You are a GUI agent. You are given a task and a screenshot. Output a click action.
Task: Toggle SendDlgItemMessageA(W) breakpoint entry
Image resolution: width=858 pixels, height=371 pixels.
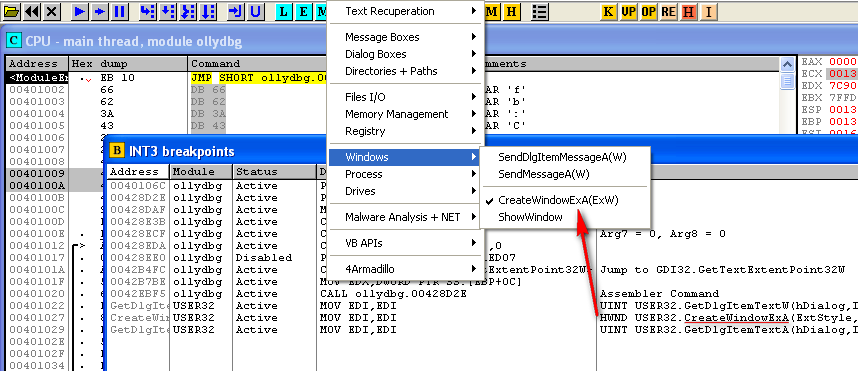563,157
